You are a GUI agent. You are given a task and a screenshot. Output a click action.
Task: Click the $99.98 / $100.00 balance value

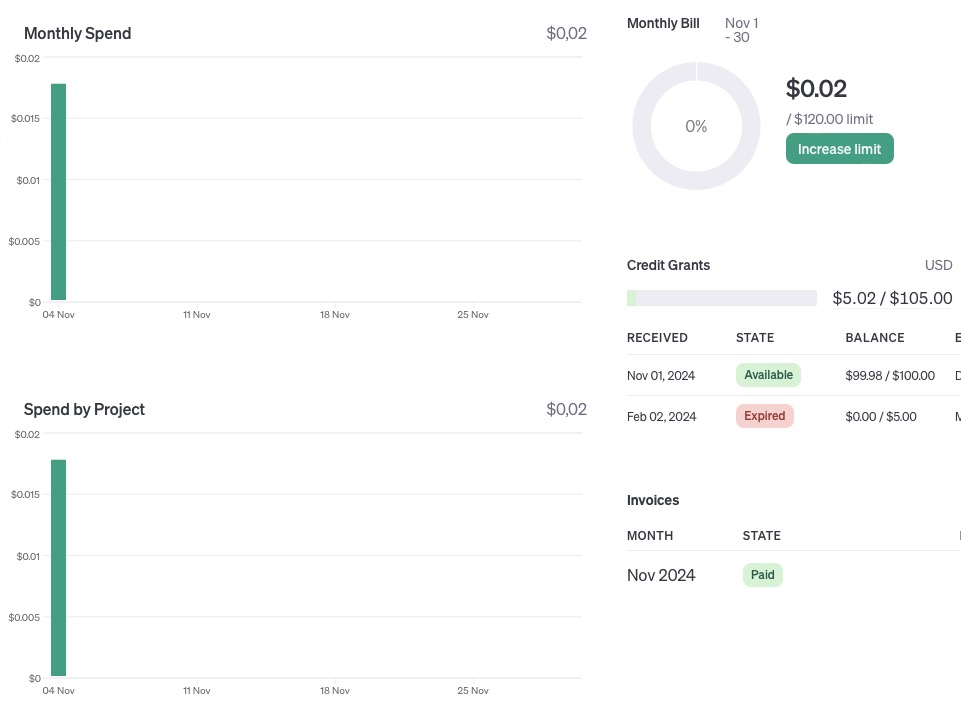[889, 376]
